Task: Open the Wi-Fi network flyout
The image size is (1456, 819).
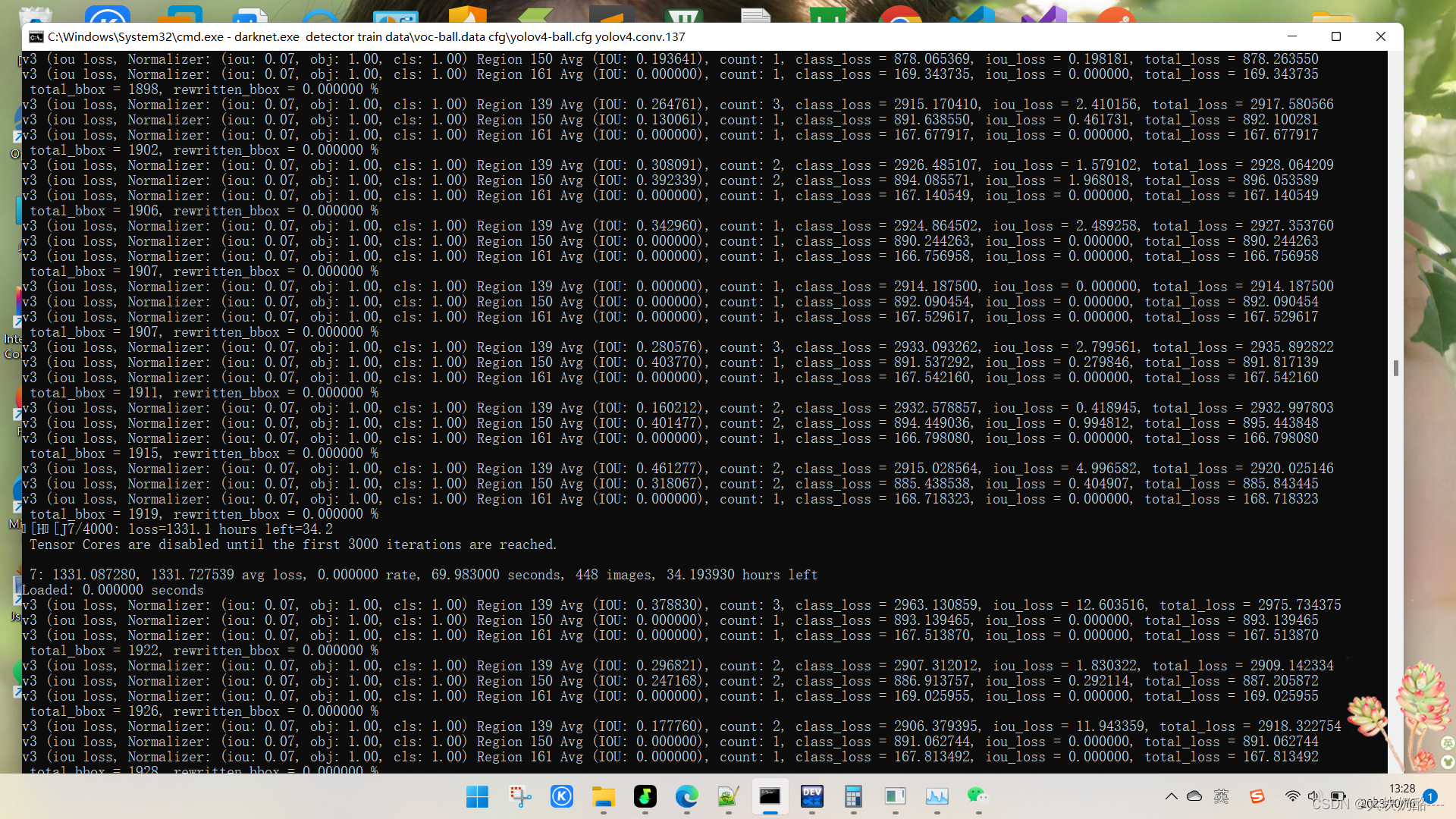Action: point(1292,796)
